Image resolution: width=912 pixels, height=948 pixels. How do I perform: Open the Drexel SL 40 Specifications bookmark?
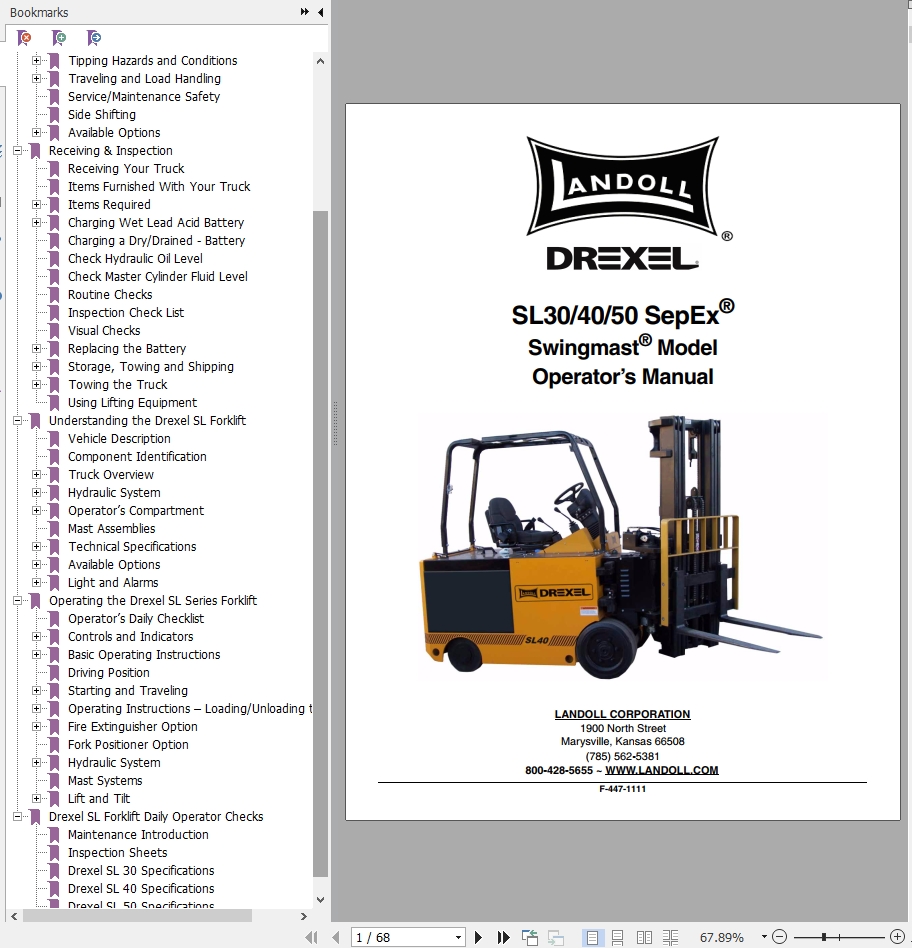pyautogui.click(x=142, y=889)
